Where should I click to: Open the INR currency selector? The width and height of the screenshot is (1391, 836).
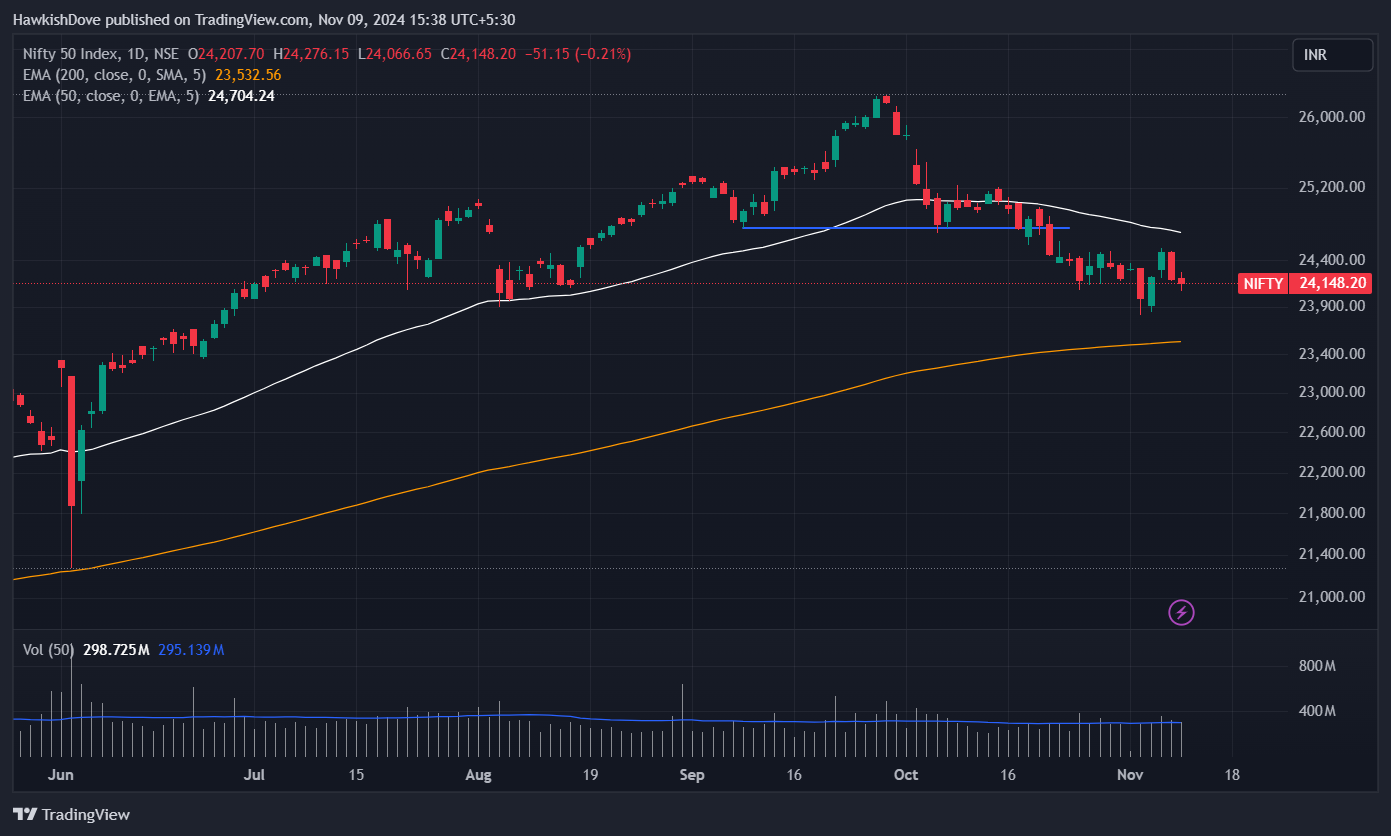[x=1332, y=55]
